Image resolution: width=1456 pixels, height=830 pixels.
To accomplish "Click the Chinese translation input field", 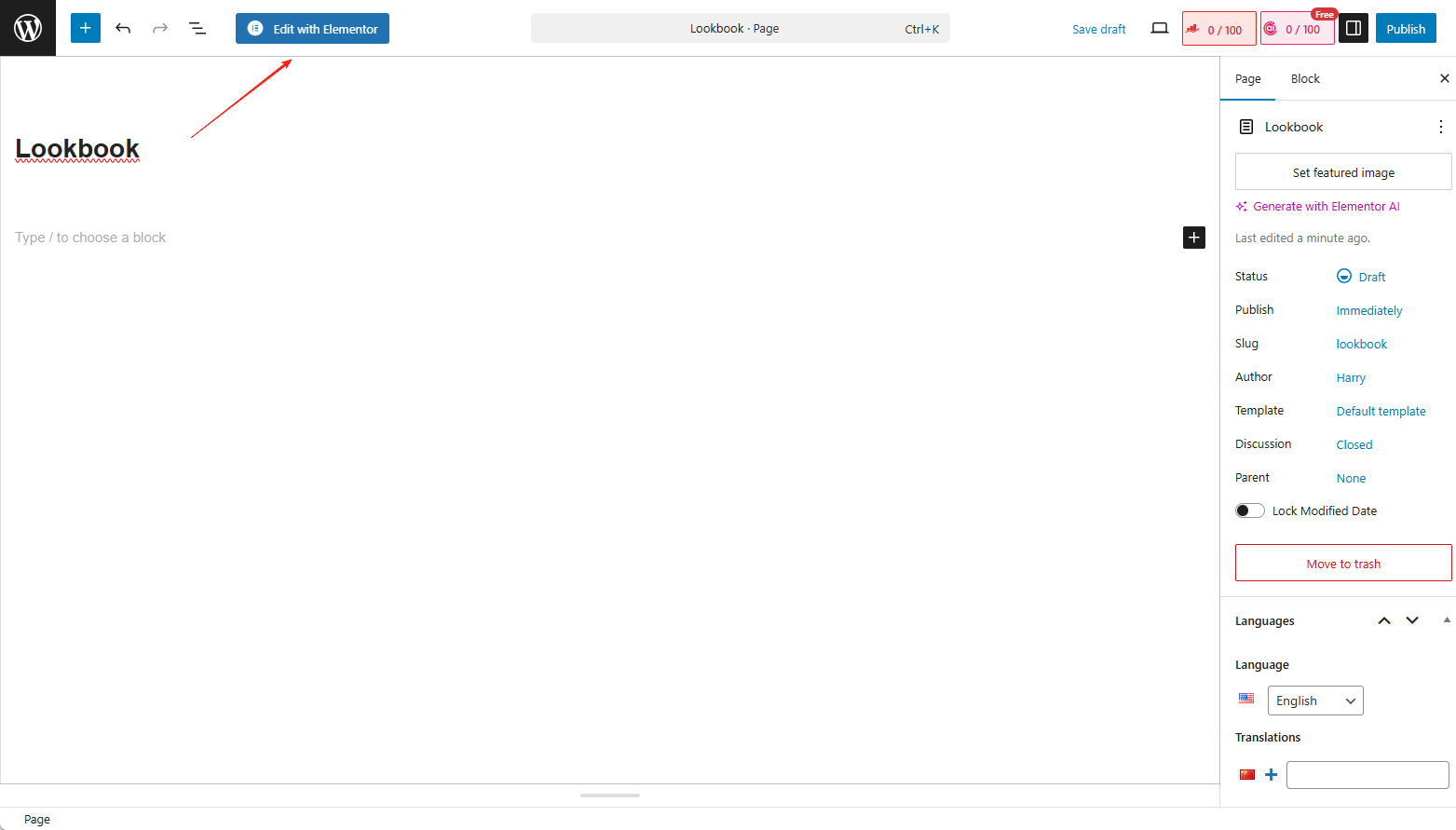I will coord(1368,775).
